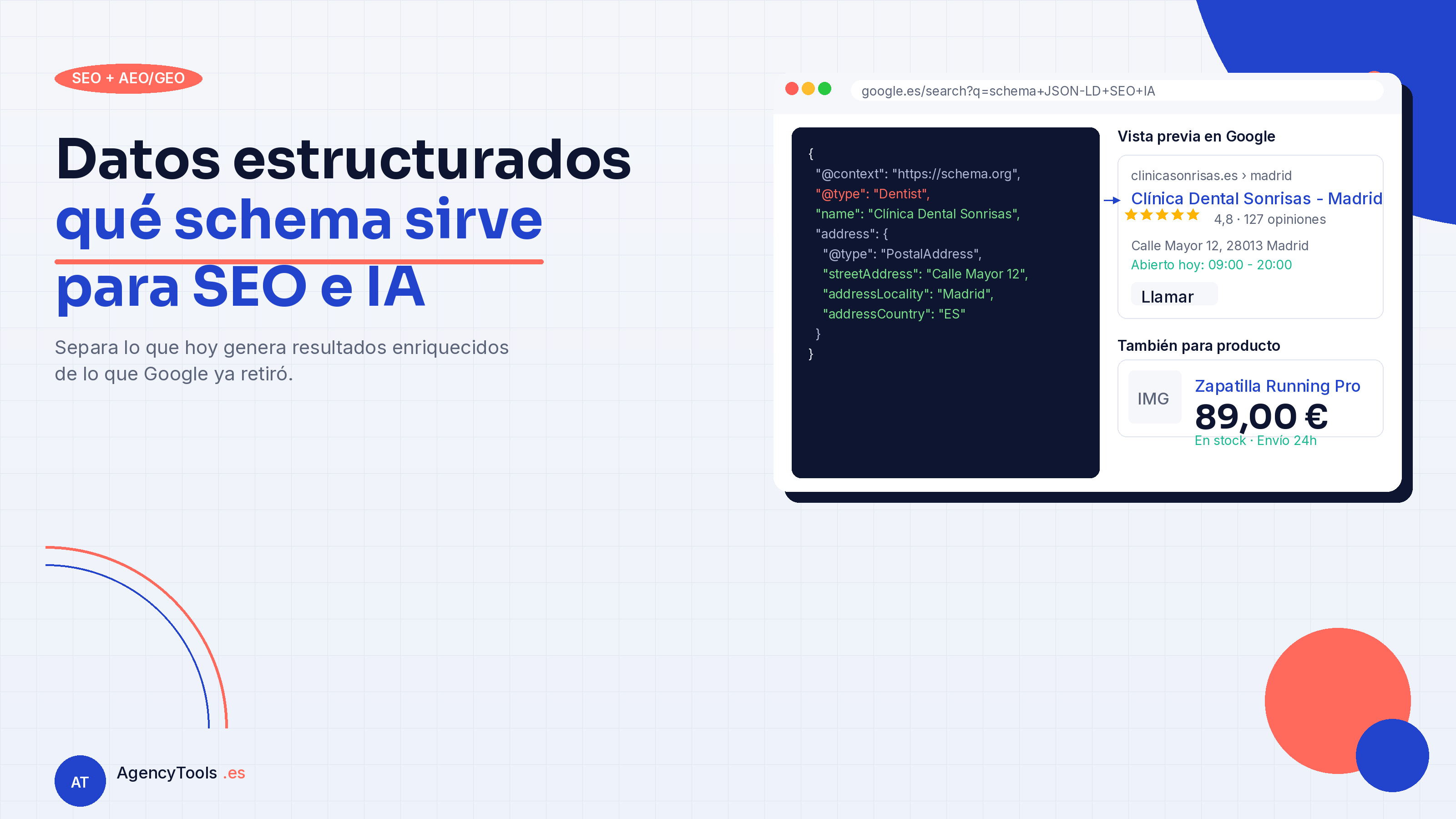Screen dimensions: 1456x819
Task: Open the Clínica Dental Sonrisas - Madrid link
Action: click(x=1256, y=198)
